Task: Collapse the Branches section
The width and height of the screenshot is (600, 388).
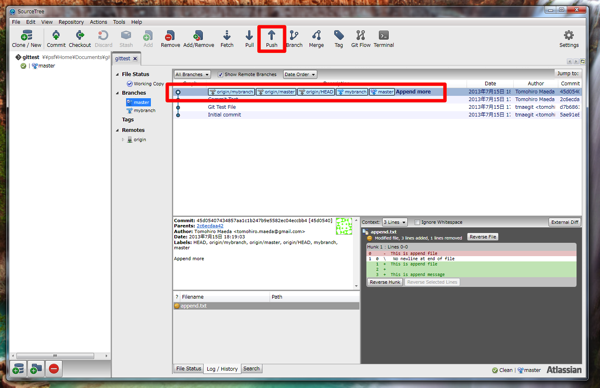Action: (x=117, y=93)
